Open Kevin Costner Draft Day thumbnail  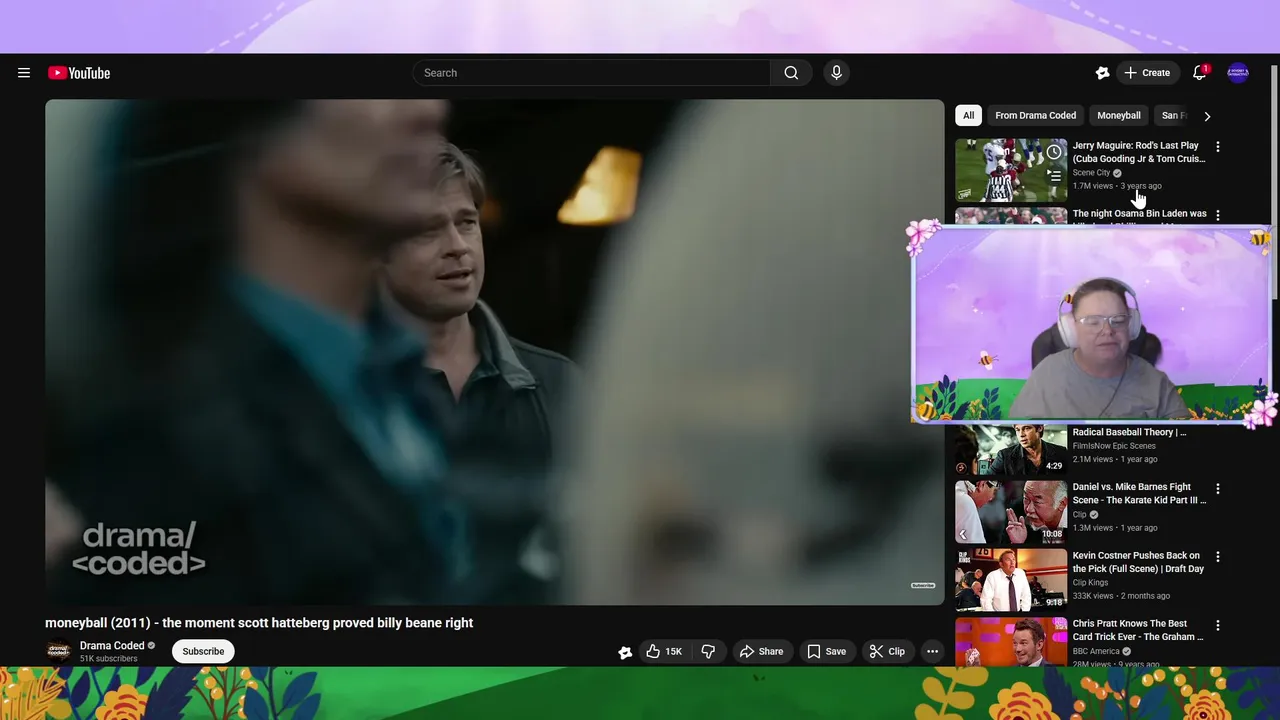(x=1010, y=580)
